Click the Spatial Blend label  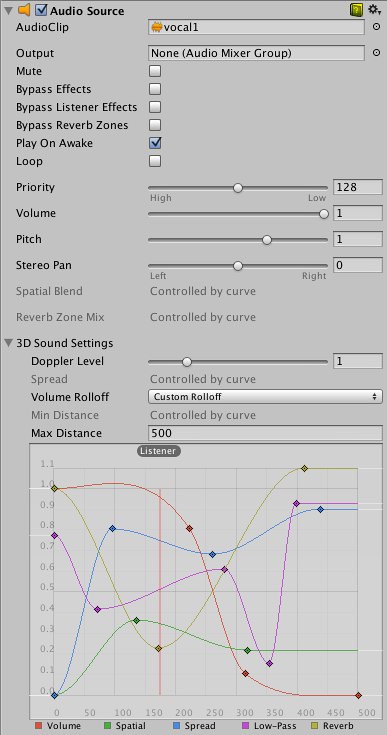click(x=49, y=291)
